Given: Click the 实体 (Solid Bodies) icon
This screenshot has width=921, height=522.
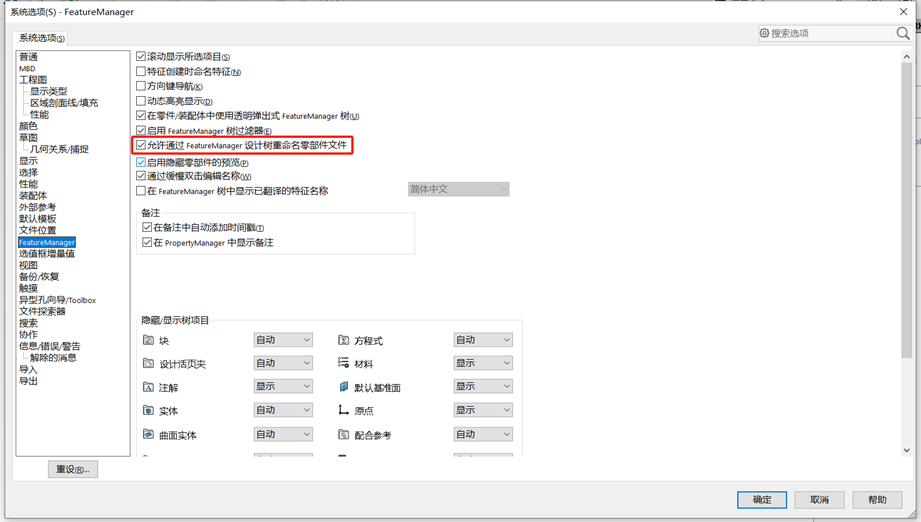Looking at the screenshot, I should click(148, 411).
